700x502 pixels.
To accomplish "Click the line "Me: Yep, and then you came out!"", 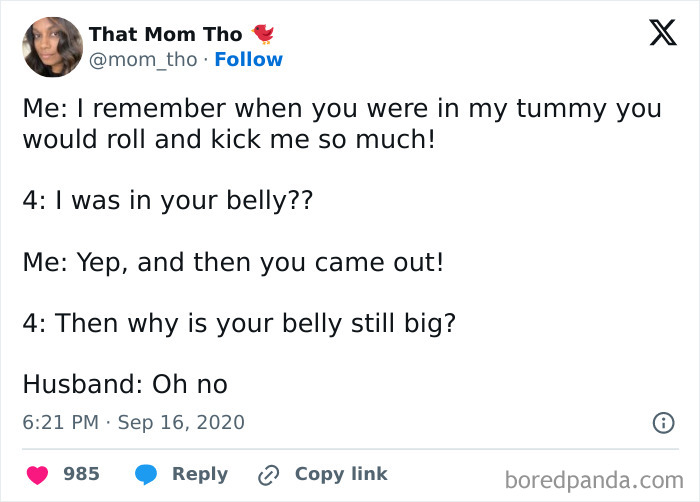I will pos(233,262).
